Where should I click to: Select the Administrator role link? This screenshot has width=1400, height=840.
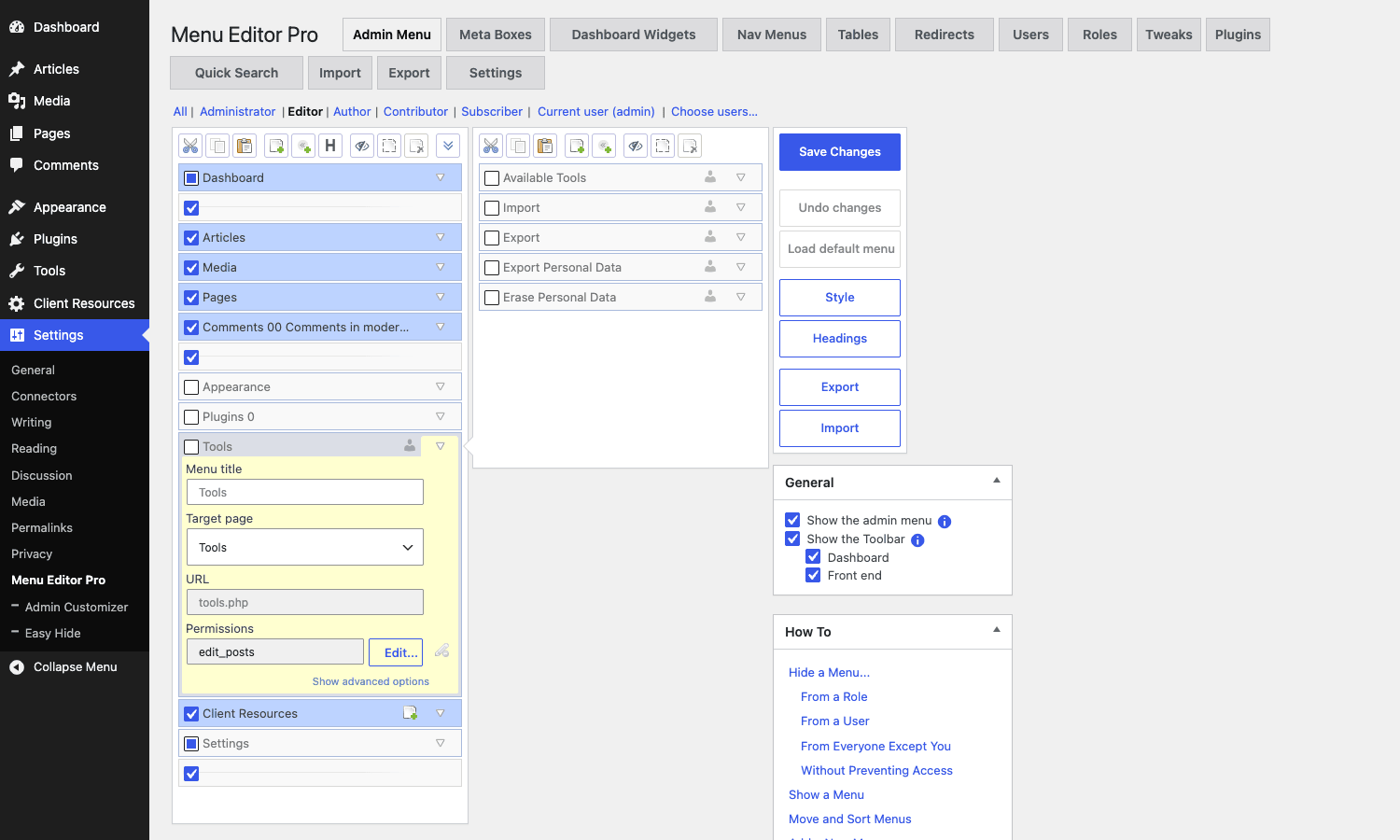pyautogui.click(x=237, y=111)
